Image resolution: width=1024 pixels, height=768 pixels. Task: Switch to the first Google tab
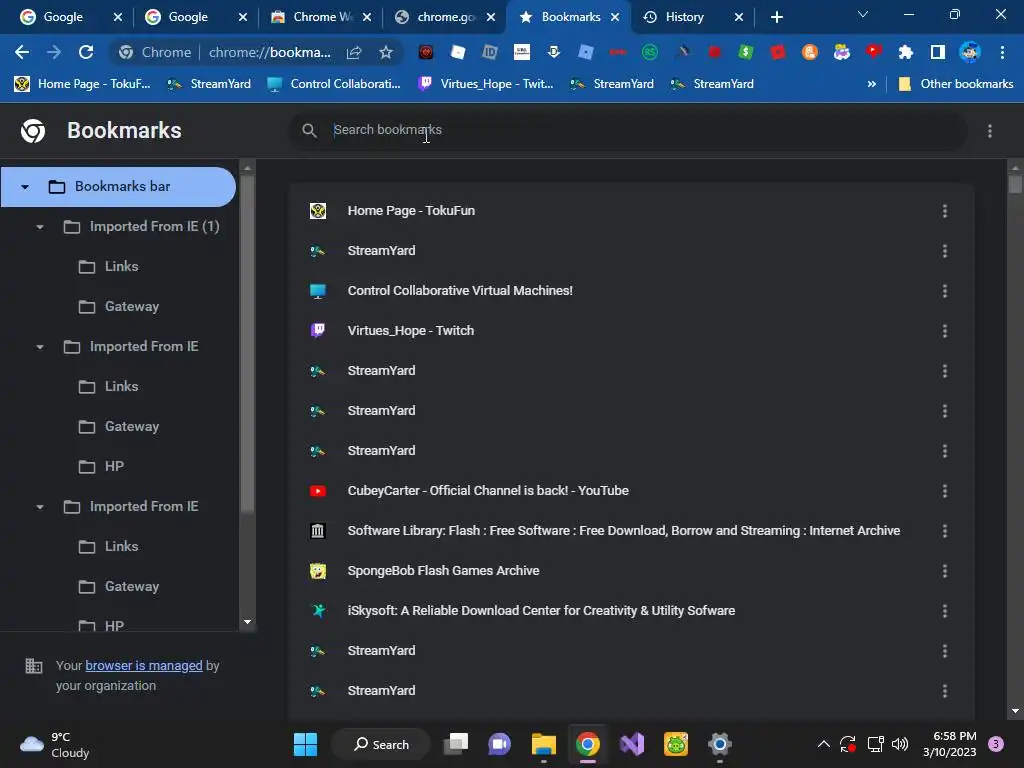pos(63,17)
